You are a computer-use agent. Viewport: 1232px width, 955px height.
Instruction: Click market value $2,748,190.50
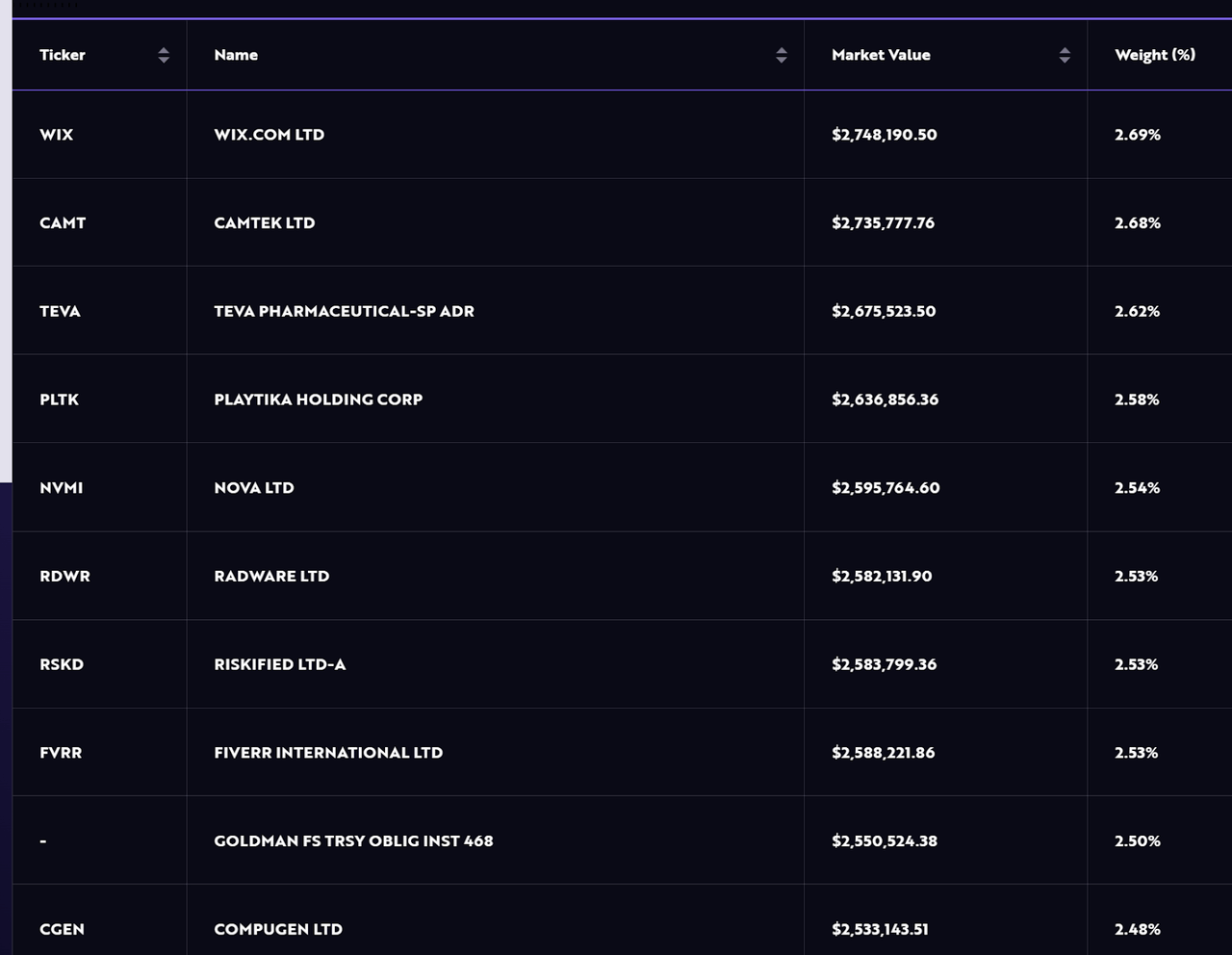pos(885,135)
